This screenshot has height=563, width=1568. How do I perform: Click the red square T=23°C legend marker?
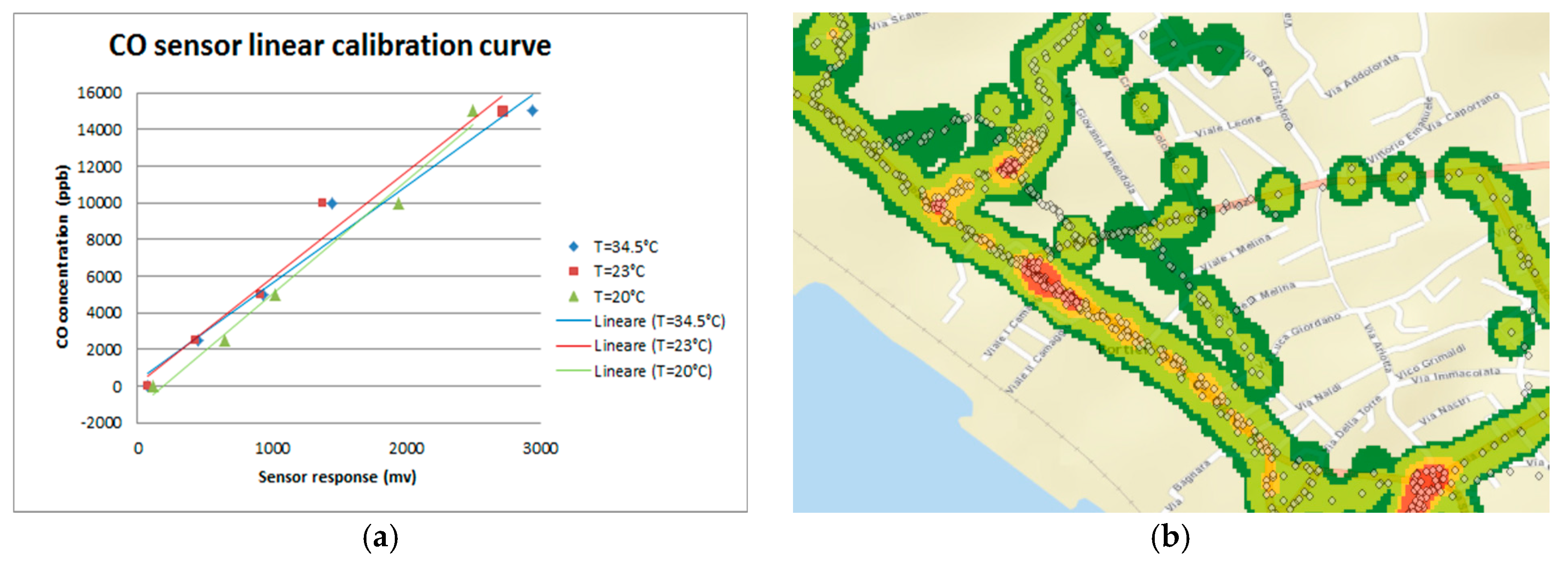573,271
